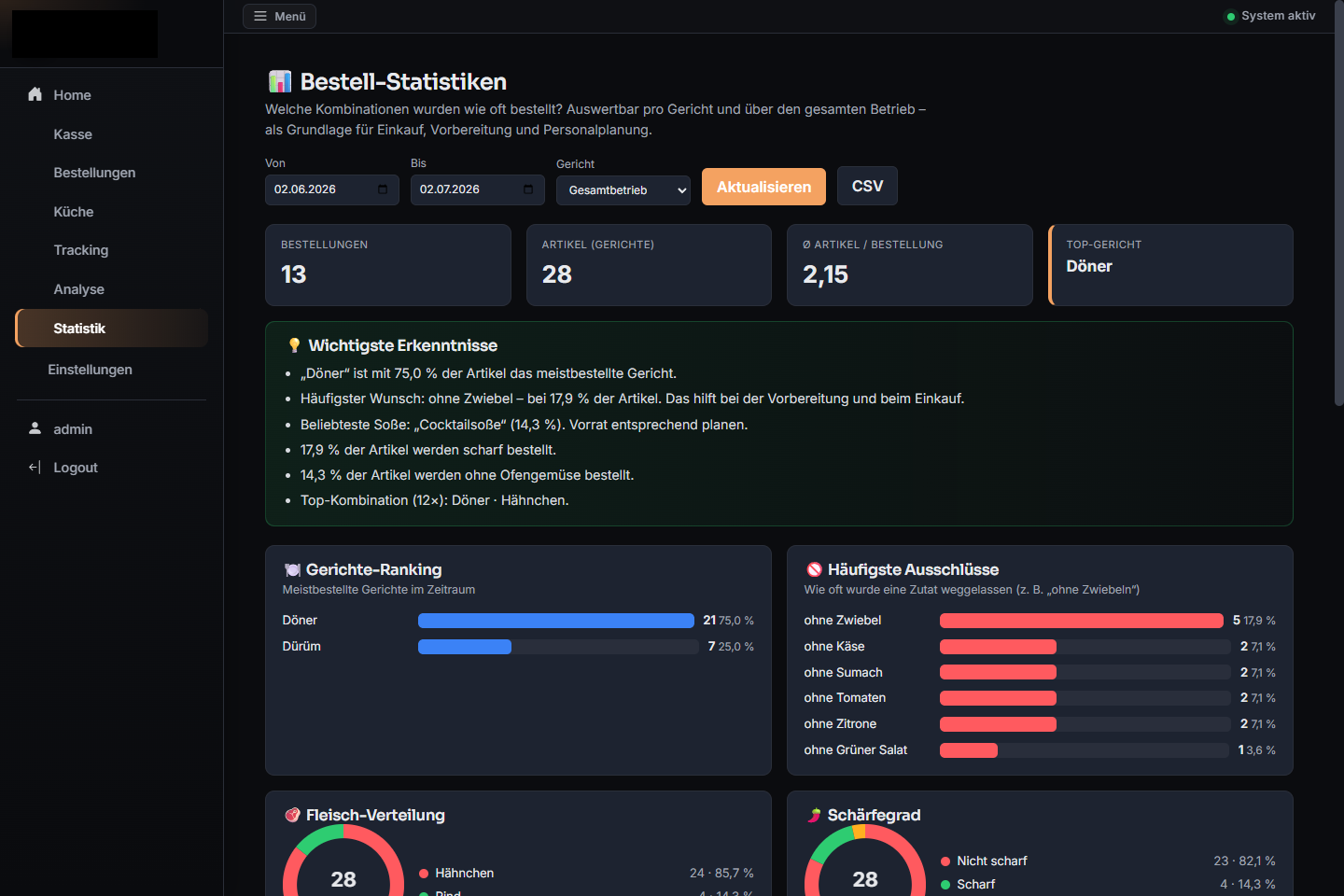
Task: Click red Hähnchen legend dot
Action: [424, 874]
